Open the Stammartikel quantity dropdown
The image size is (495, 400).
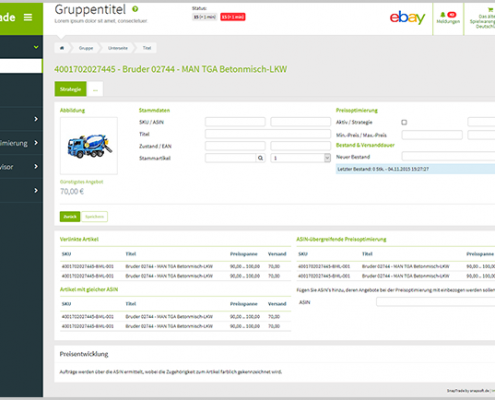tap(300, 158)
